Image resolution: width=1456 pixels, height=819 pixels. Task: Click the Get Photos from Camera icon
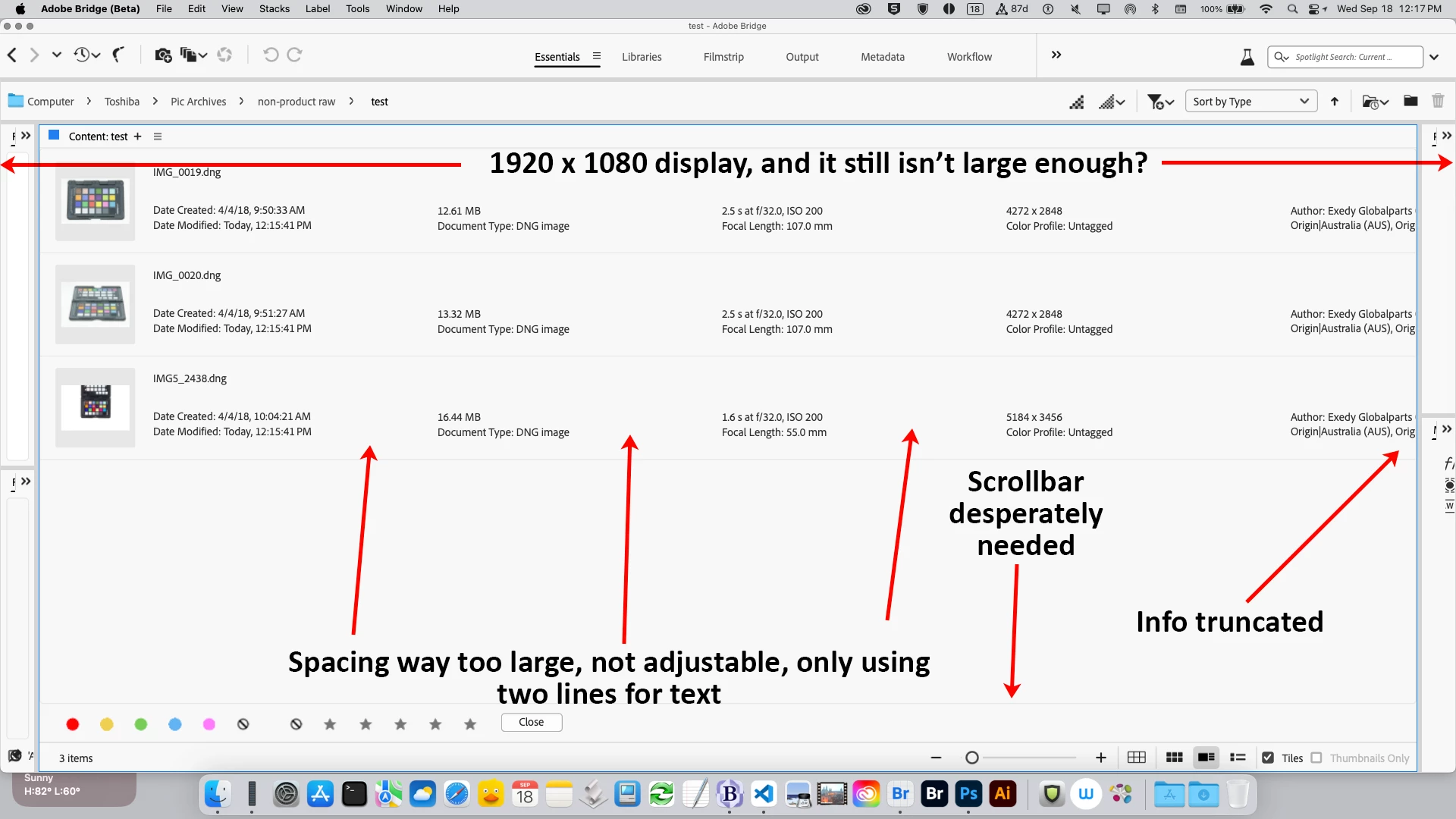coord(162,55)
